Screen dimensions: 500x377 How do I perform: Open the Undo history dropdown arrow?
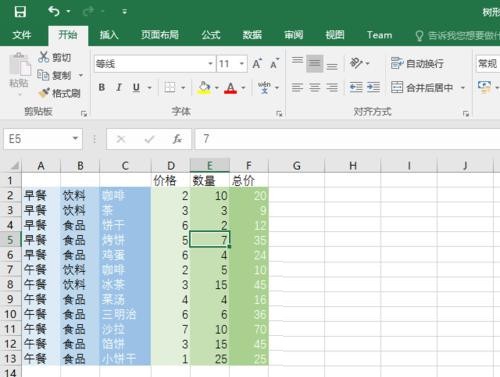[x=68, y=12]
